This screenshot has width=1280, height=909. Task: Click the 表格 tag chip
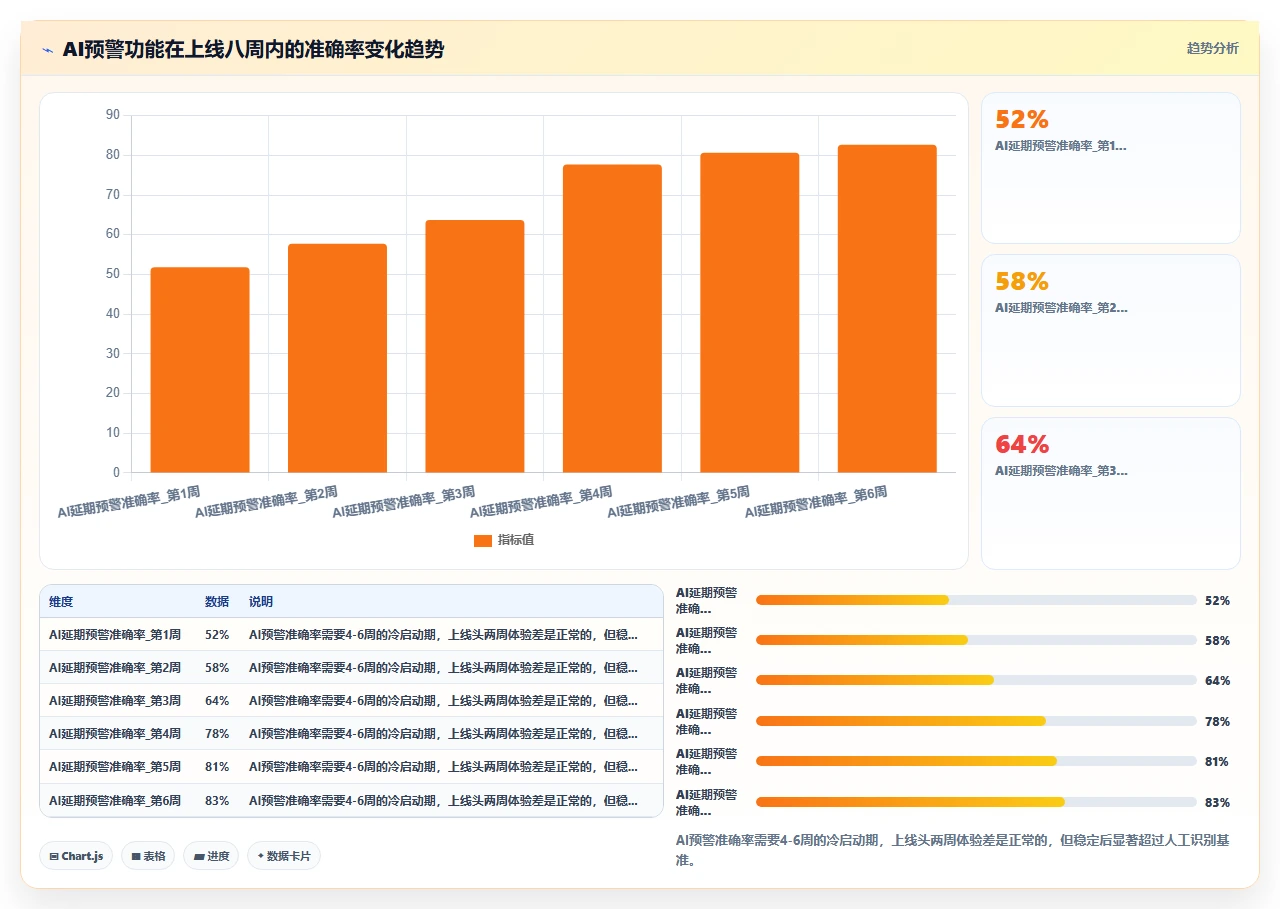(148, 856)
